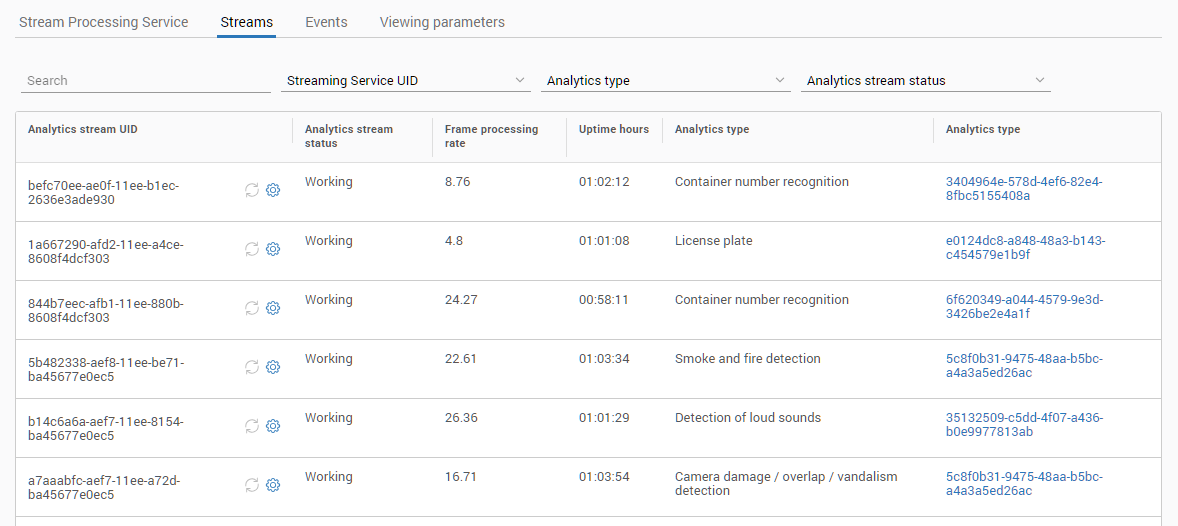Click refresh icon for stream befc70ee
This screenshot has height=526, width=1178.
click(252, 190)
